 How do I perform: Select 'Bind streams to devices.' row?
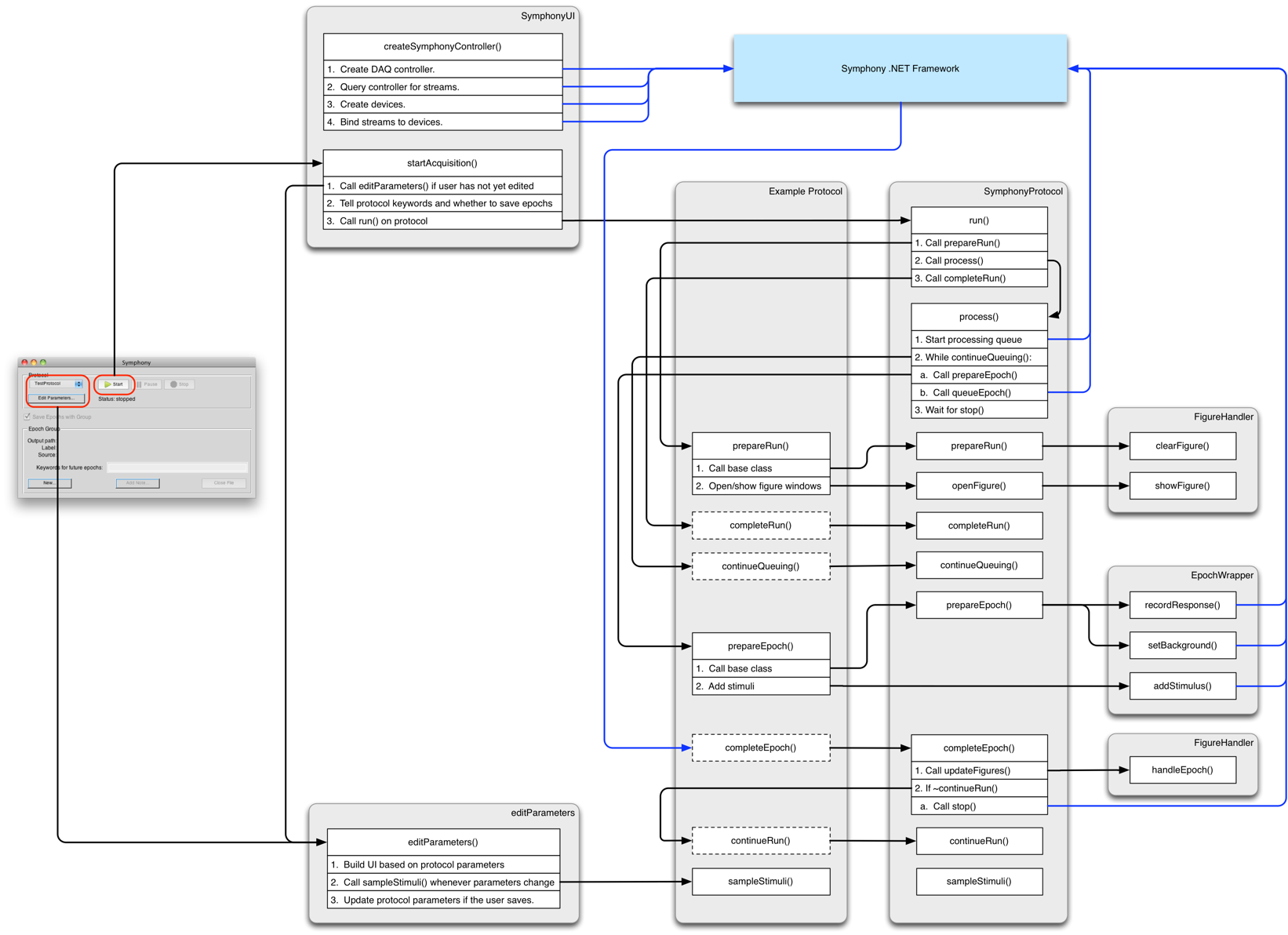point(442,122)
